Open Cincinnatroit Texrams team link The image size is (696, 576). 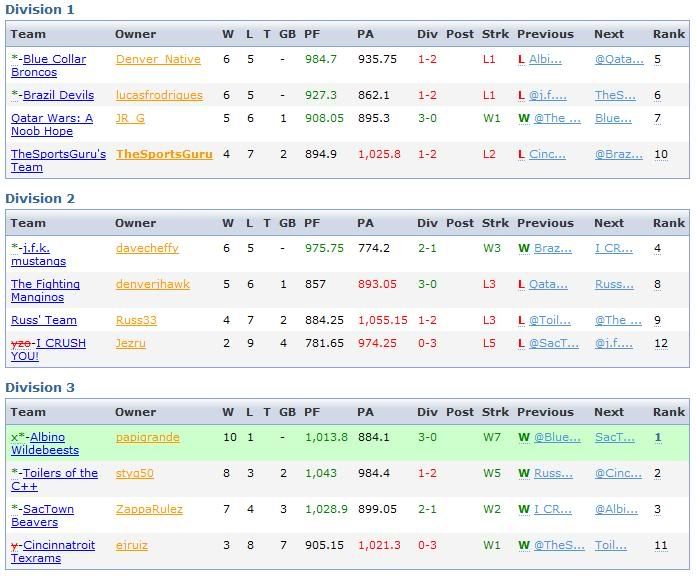click(x=53, y=552)
